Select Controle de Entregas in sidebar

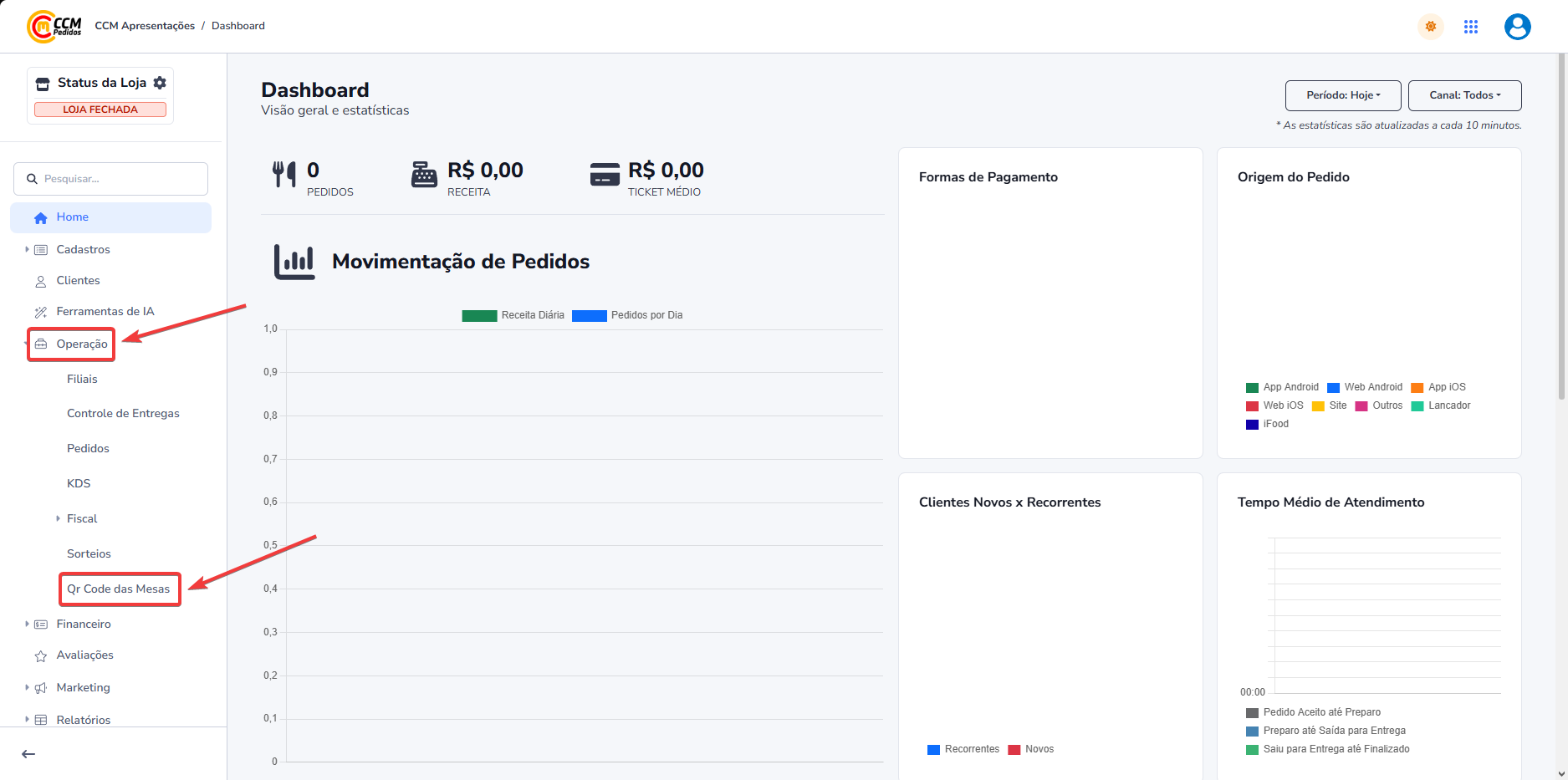click(123, 413)
